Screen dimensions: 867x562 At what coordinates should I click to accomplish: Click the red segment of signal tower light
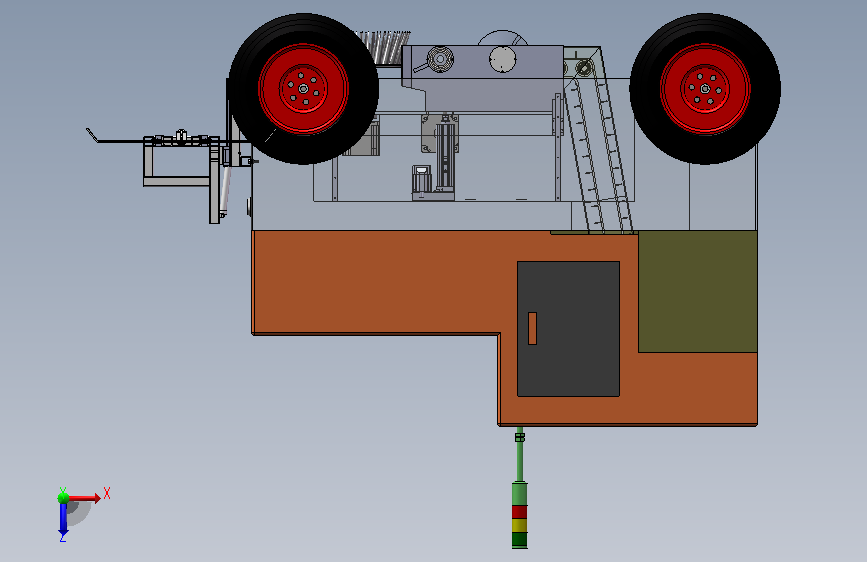(519, 512)
